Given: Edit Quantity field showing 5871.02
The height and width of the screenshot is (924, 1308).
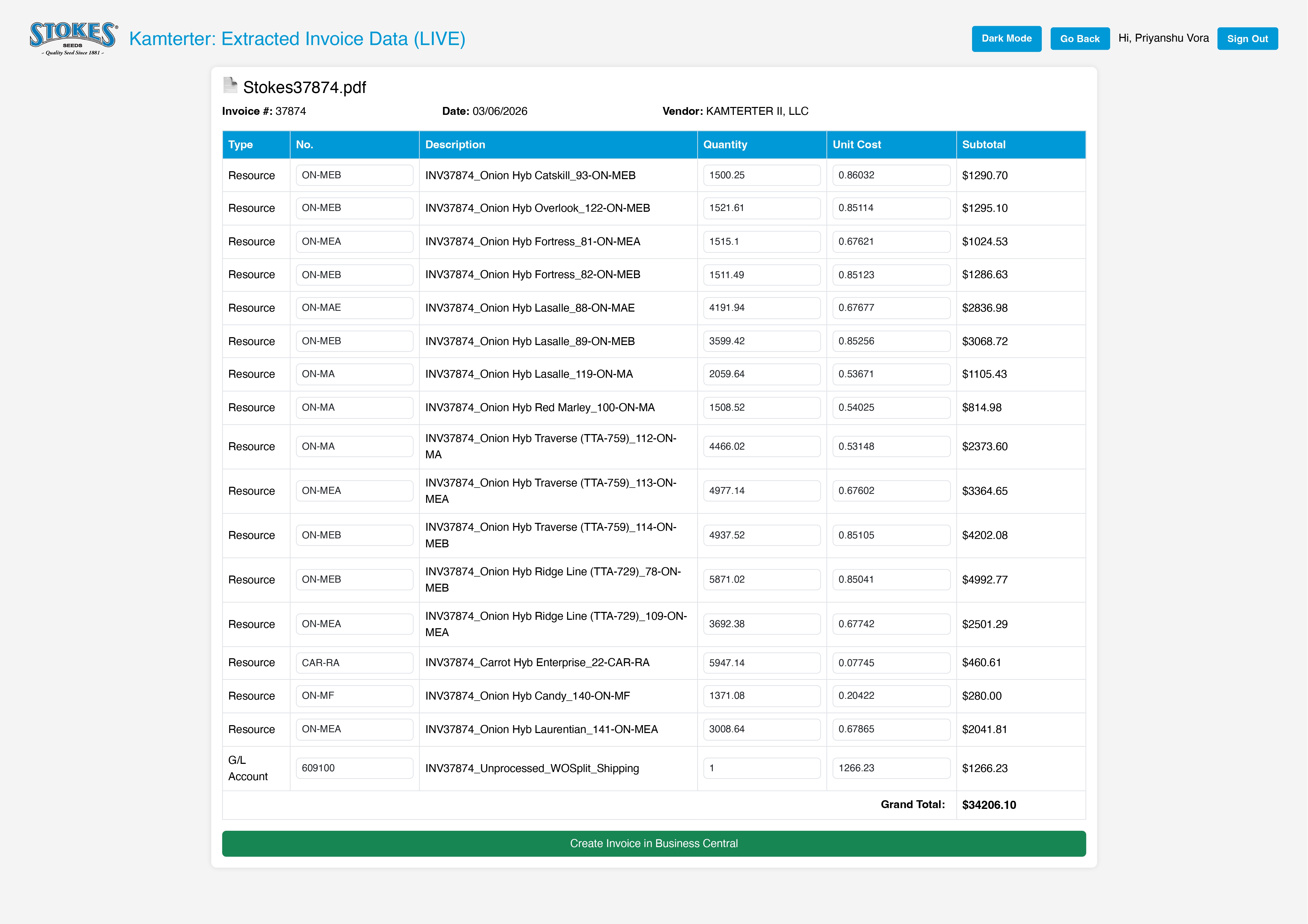Looking at the screenshot, I should [x=762, y=579].
